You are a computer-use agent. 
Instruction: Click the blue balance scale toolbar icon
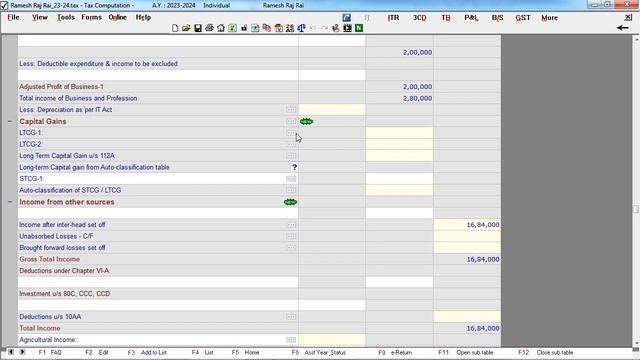(301, 28)
